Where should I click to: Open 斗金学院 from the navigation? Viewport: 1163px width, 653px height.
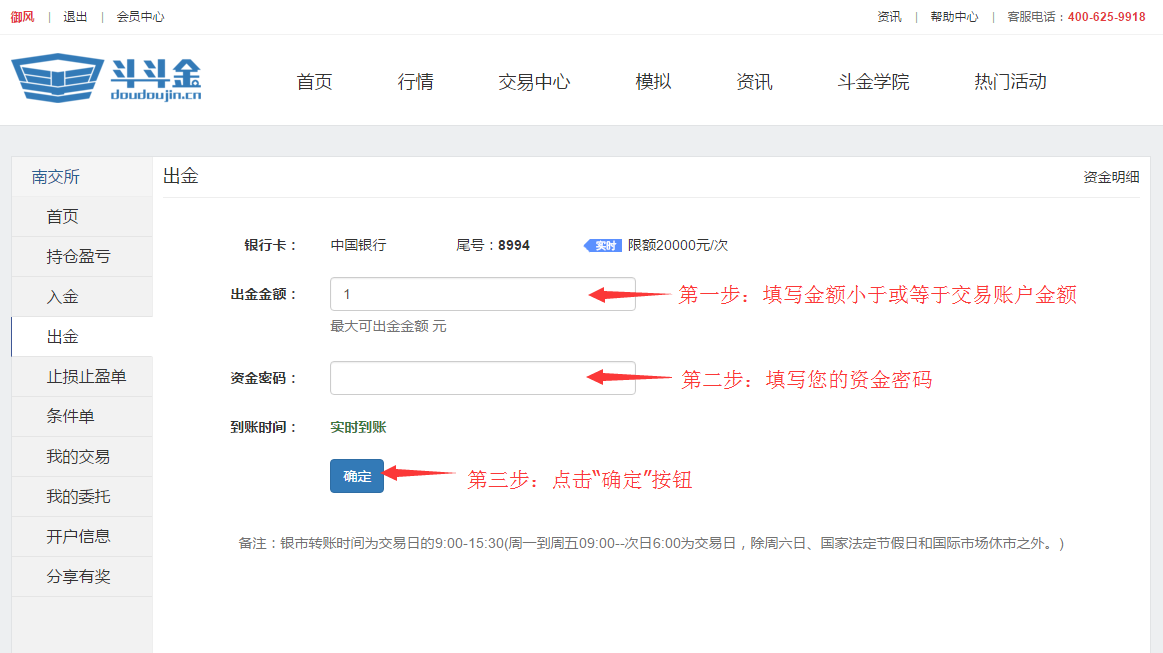(x=873, y=82)
